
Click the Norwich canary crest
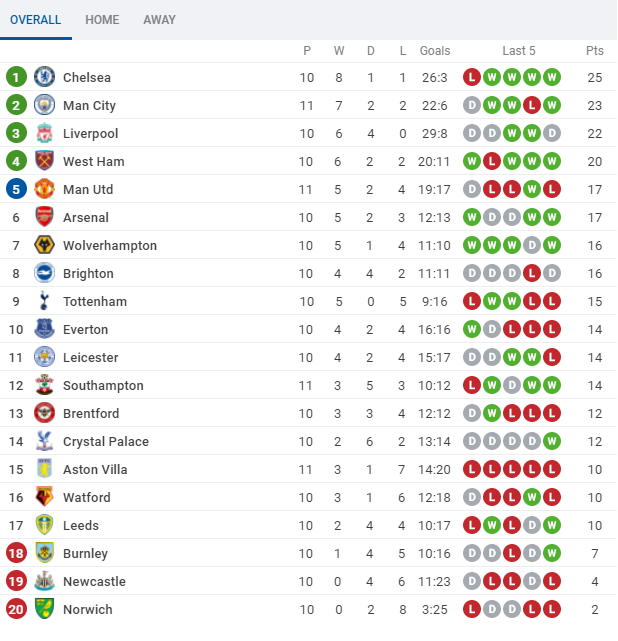click(x=44, y=609)
